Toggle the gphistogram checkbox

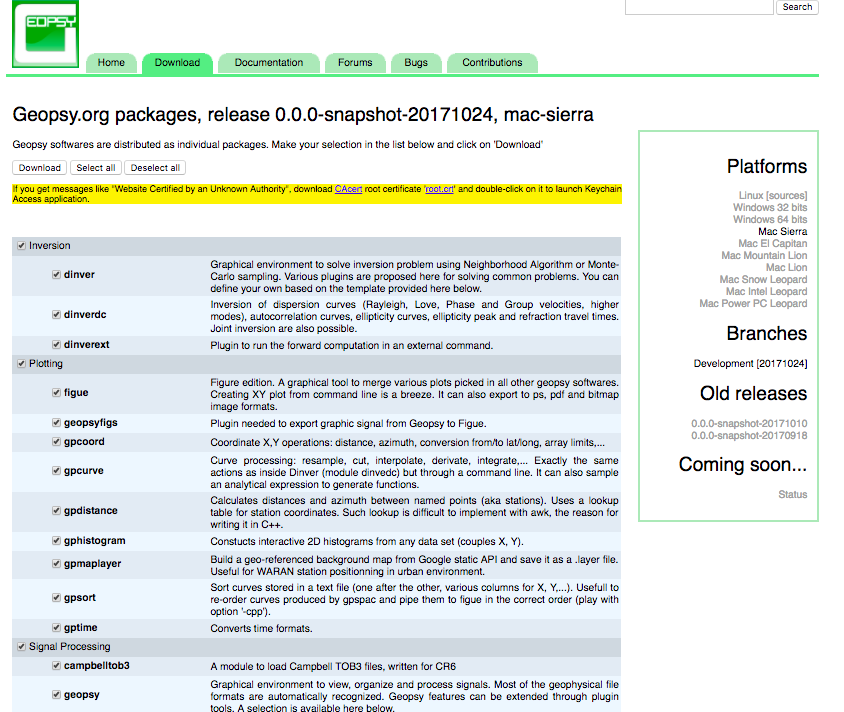57,541
